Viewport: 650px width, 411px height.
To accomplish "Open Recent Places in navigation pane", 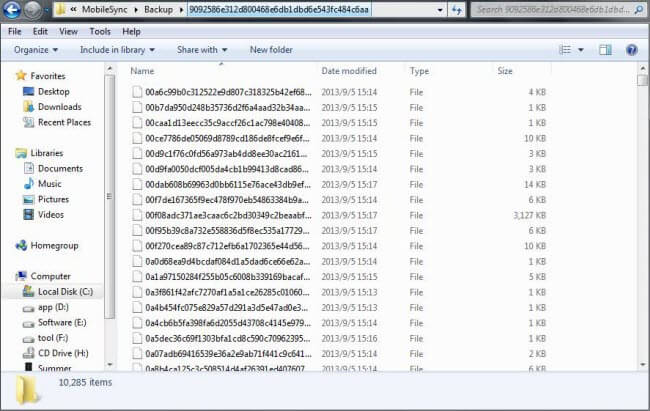I will pyautogui.click(x=57, y=122).
